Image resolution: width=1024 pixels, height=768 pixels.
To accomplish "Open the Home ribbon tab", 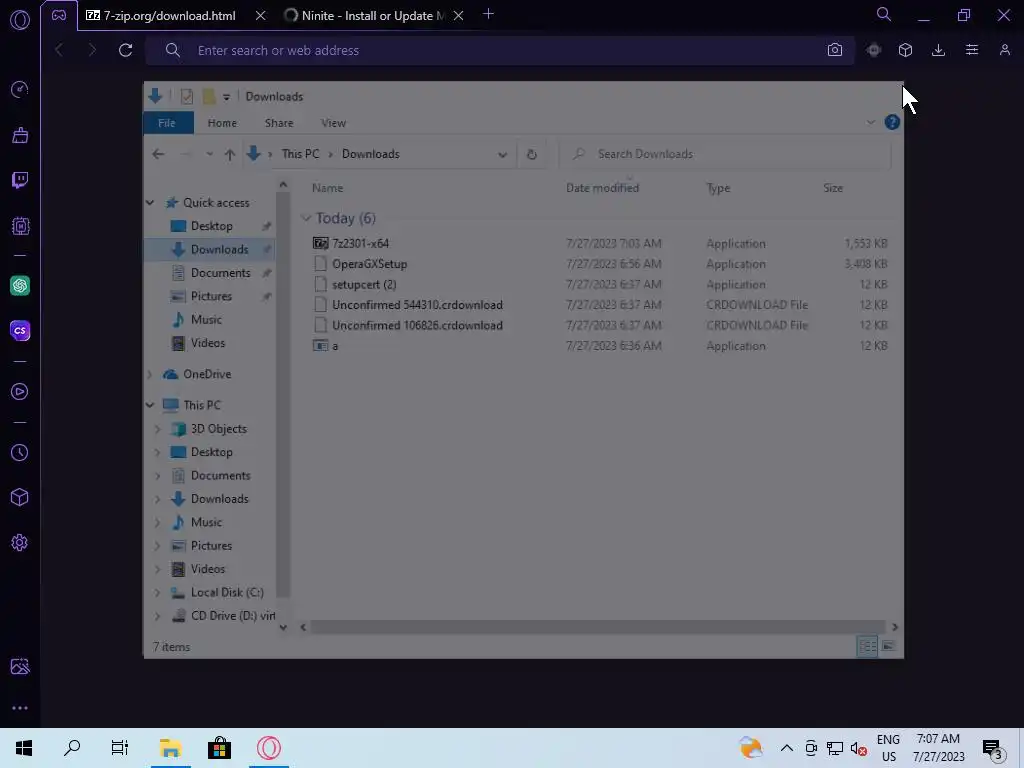I will (x=222, y=123).
